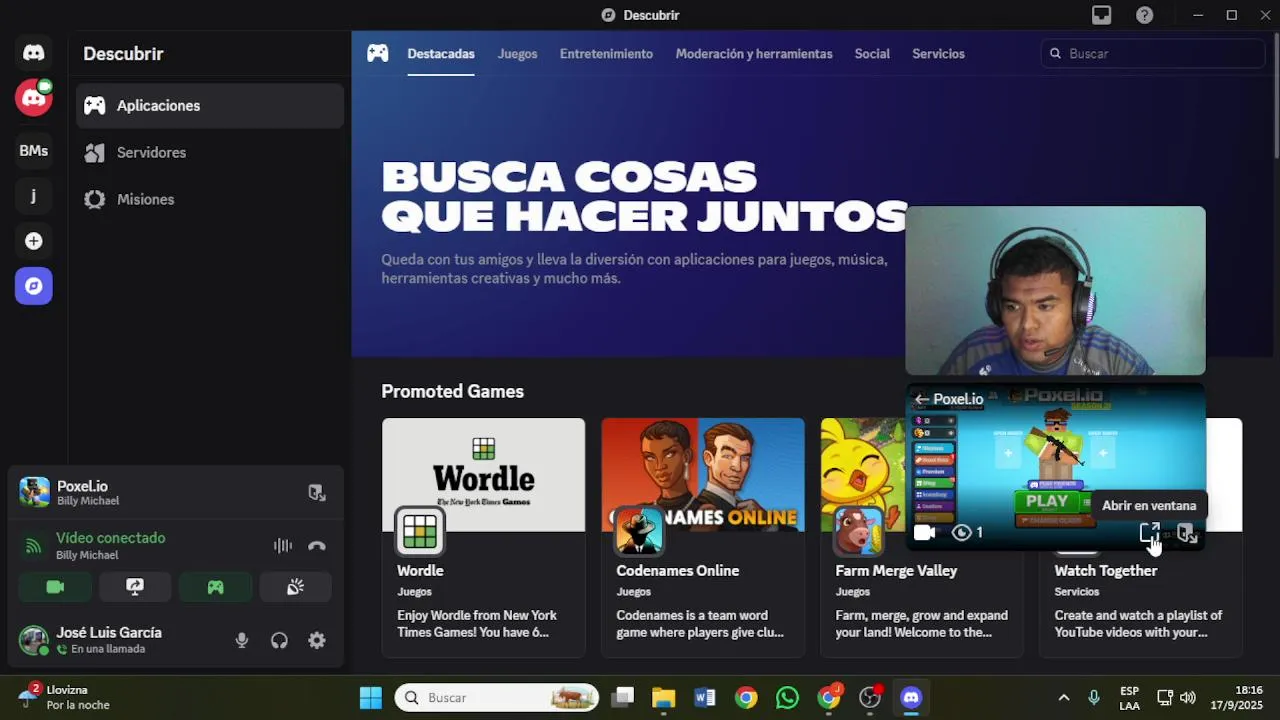
Task: Click Abrir en ventana pop-out icon
Action: (x=1150, y=533)
